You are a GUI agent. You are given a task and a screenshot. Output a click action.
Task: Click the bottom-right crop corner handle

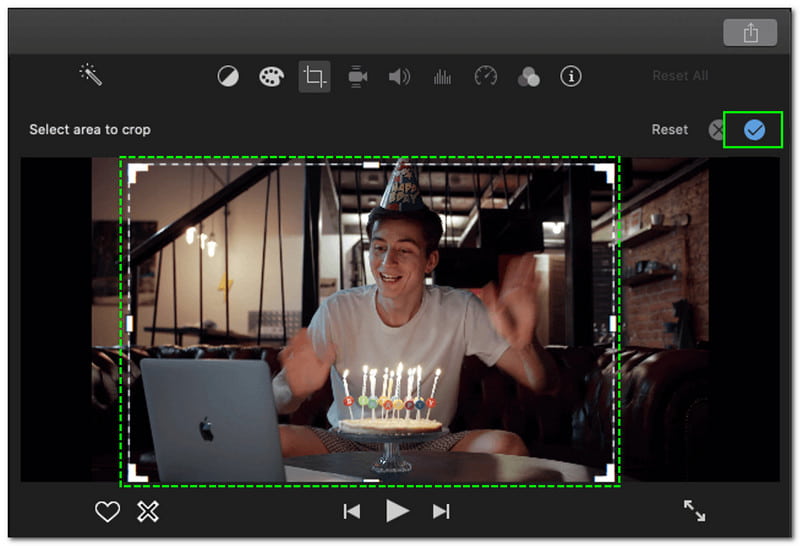(605, 473)
